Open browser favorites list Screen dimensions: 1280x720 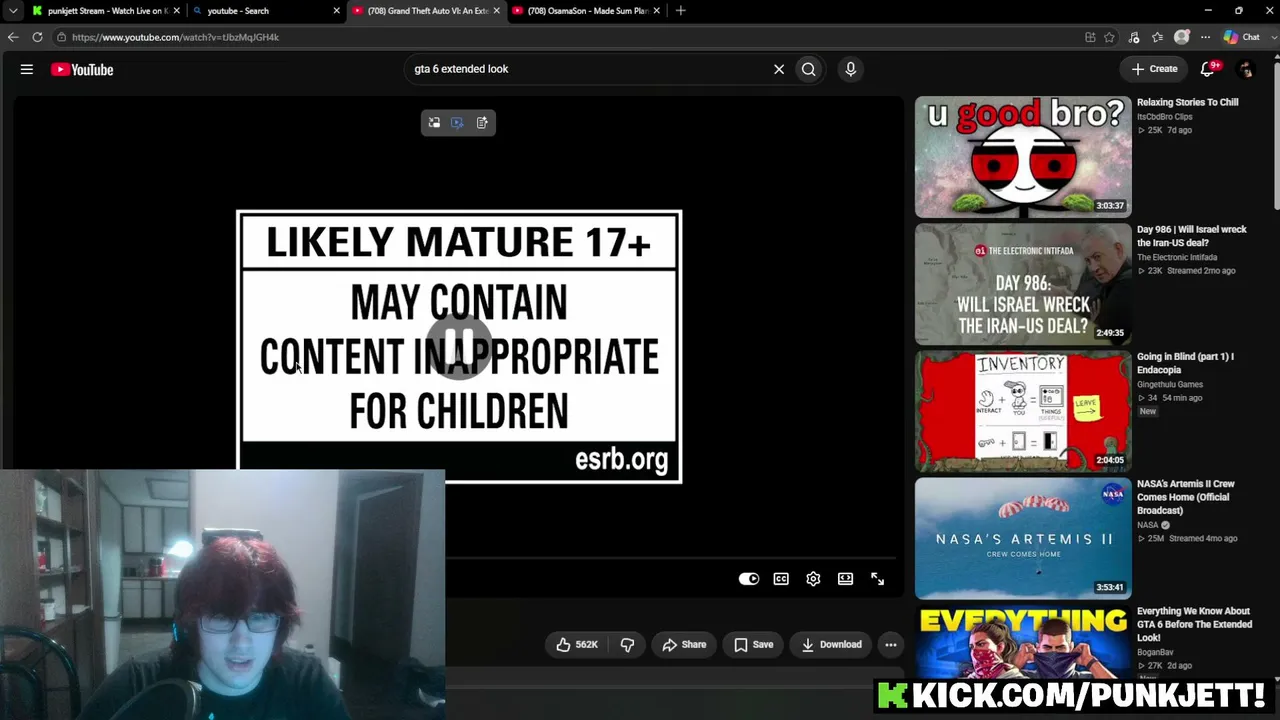[x=1158, y=37]
